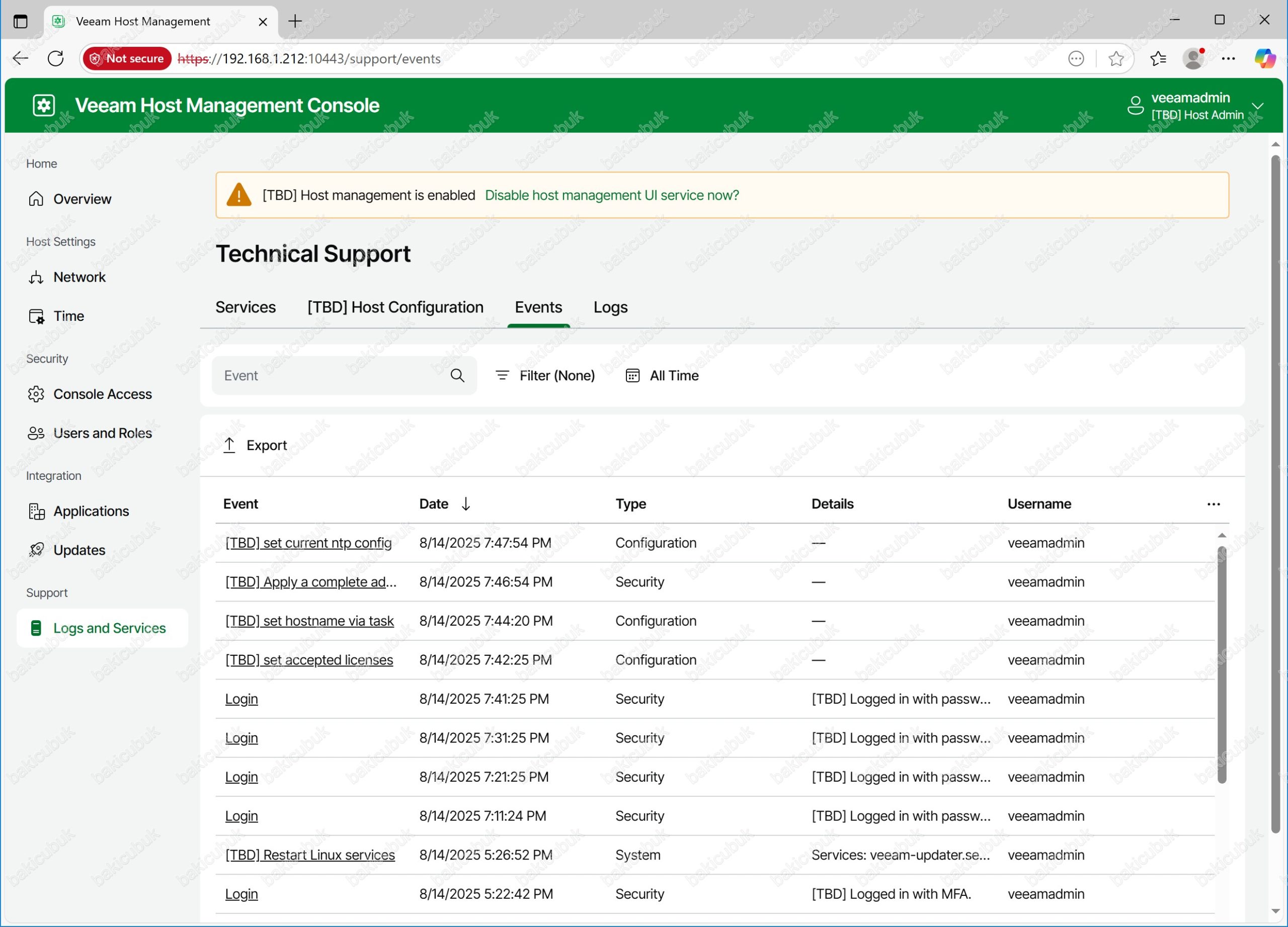
Task: Switch to the Services tab
Action: point(246,307)
